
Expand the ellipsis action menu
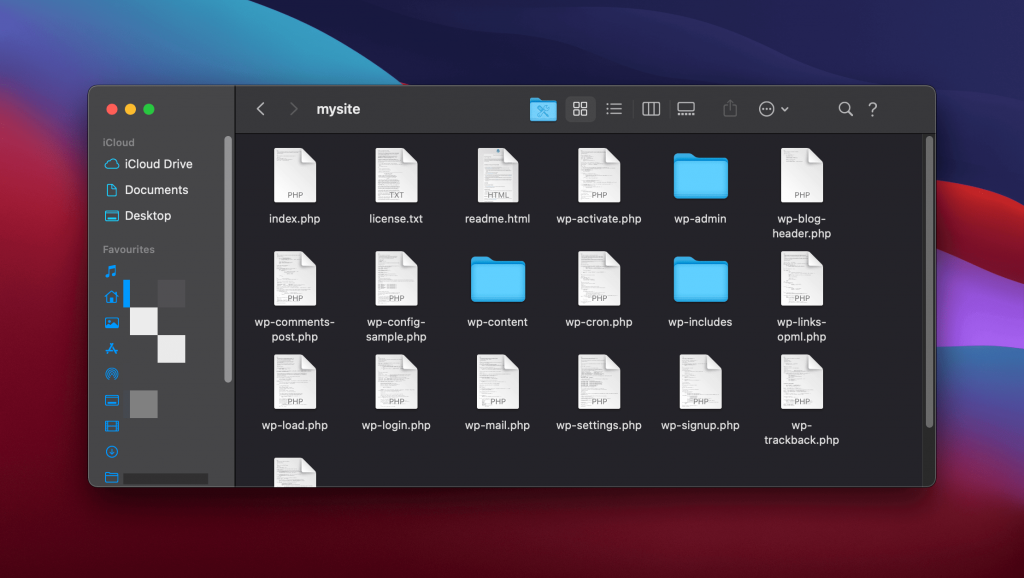pos(773,109)
